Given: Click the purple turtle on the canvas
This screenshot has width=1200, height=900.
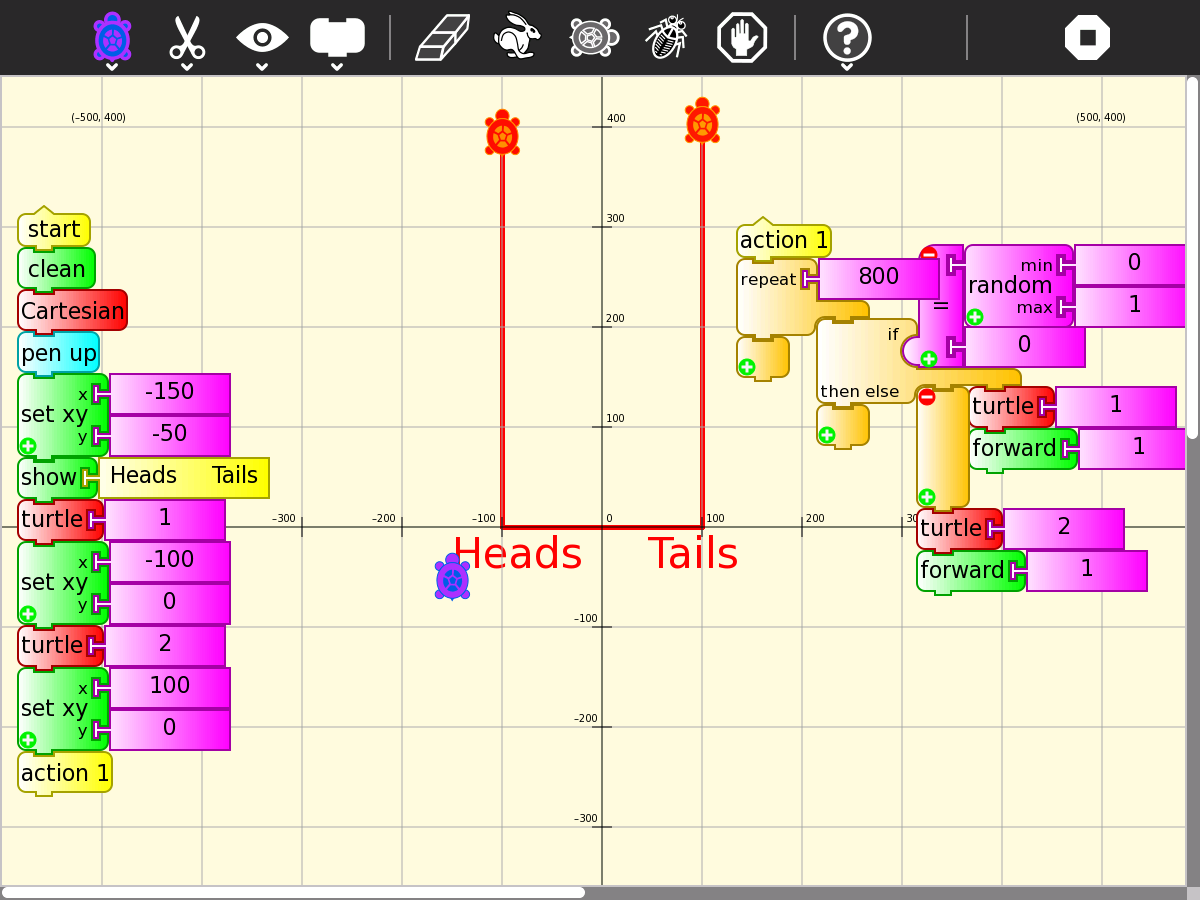Looking at the screenshot, I should coord(452,578).
